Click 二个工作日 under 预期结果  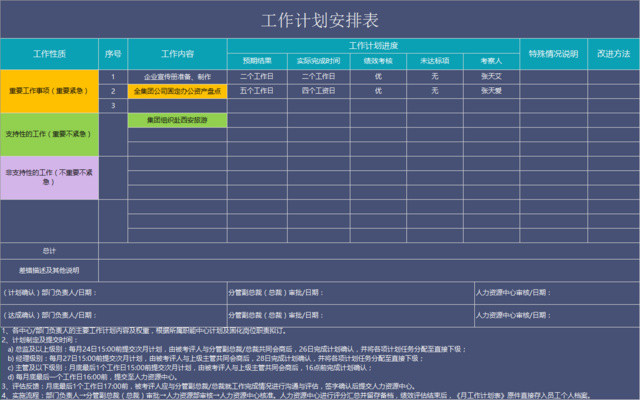click(258, 77)
